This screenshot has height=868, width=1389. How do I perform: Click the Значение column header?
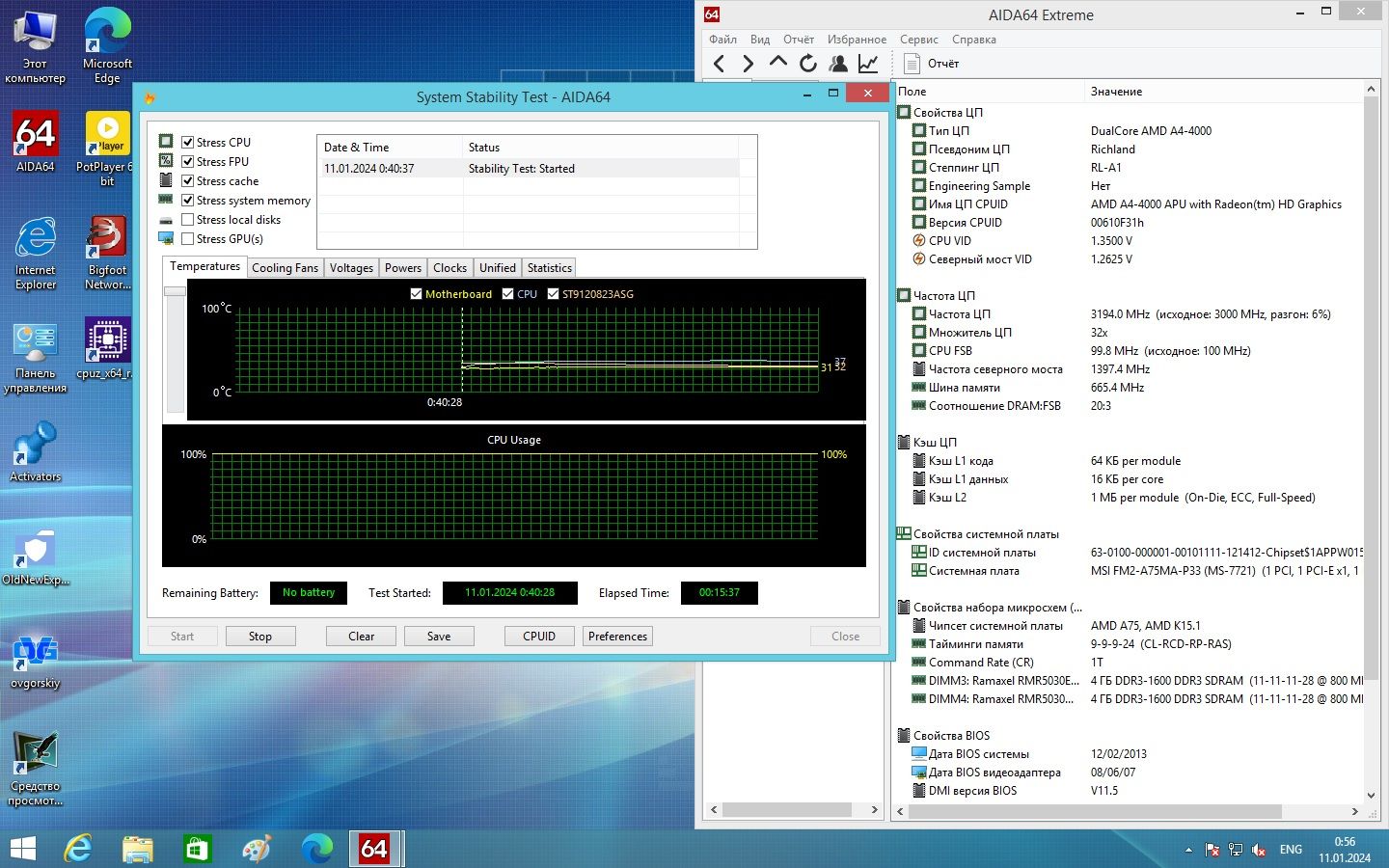click(x=1225, y=92)
